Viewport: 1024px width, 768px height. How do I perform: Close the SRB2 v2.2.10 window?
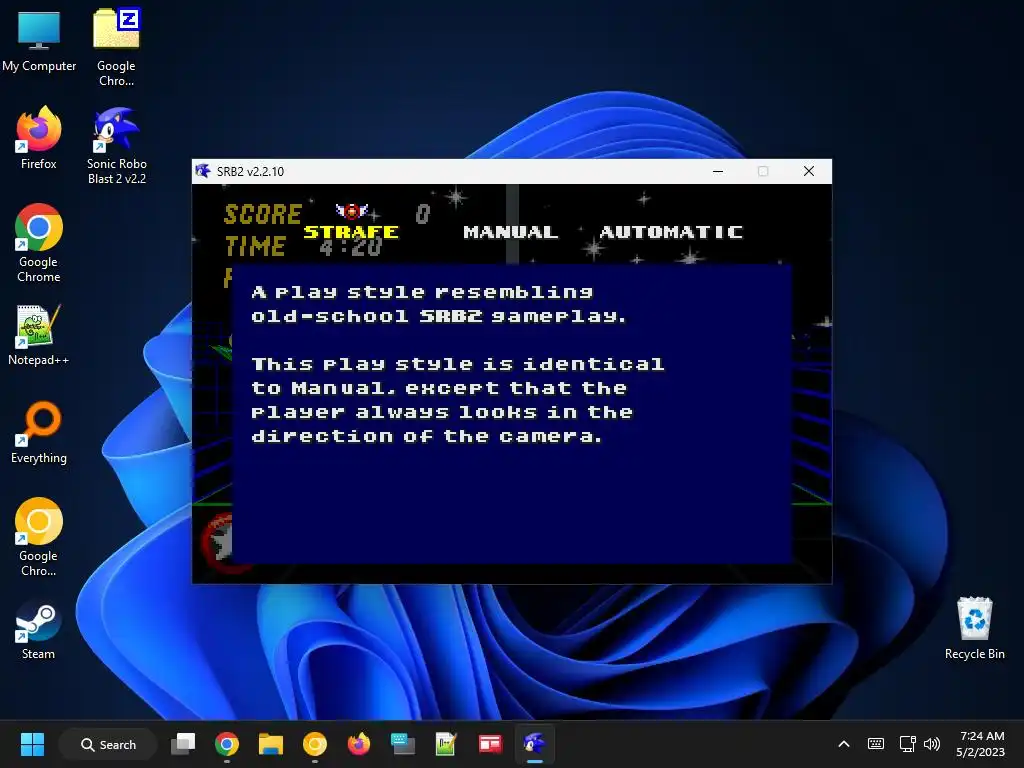coord(808,171)
